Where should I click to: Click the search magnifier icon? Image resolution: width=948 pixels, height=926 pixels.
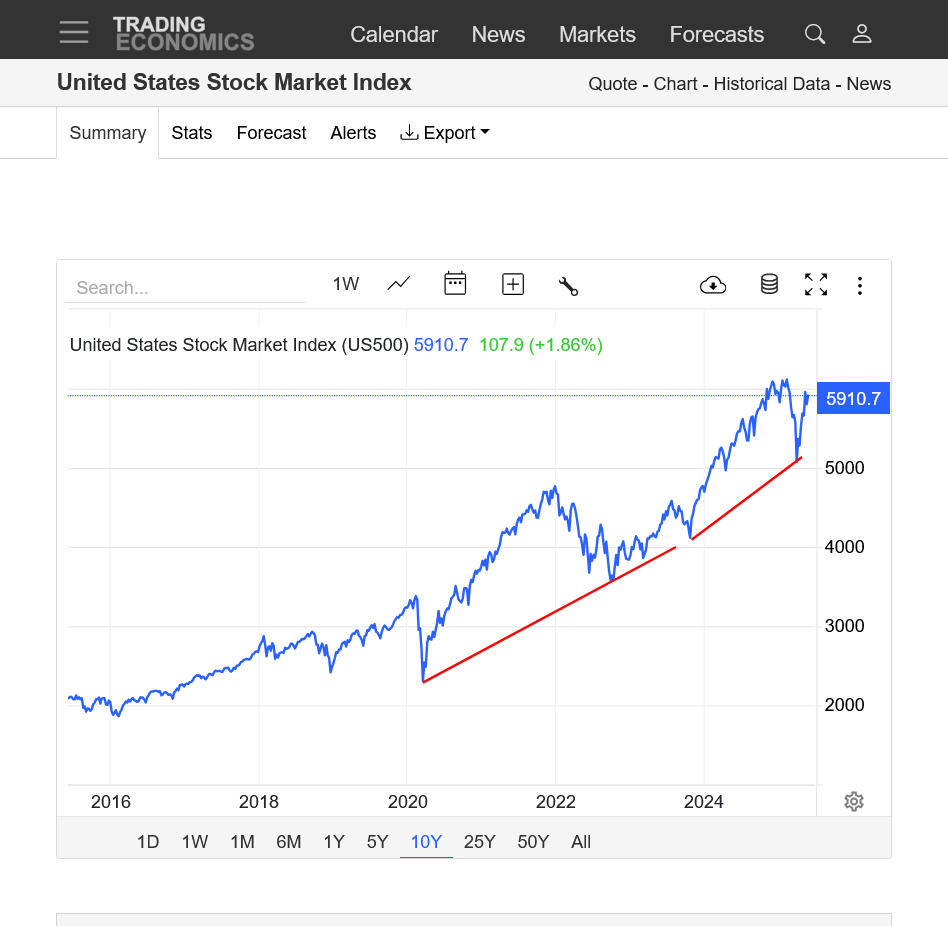pos(815,34)
